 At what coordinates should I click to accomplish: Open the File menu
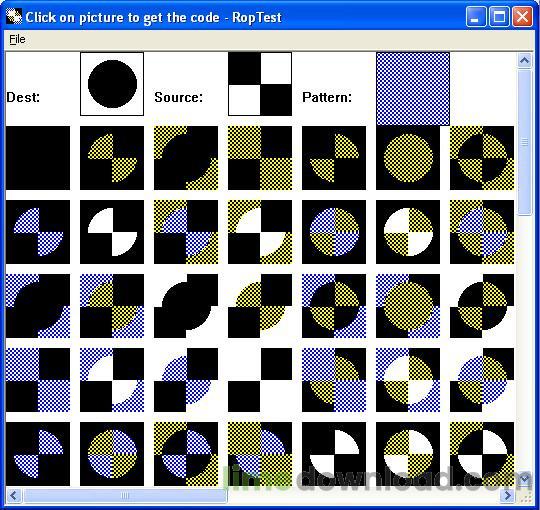17,40
